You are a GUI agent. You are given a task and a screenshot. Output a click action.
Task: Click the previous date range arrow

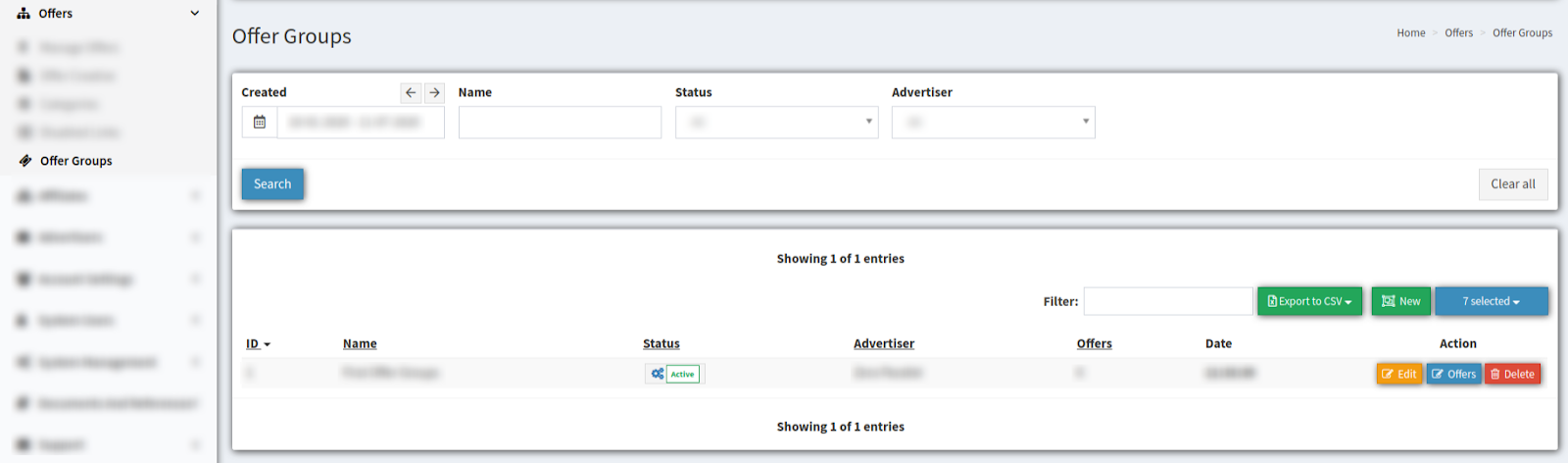pyautogui.click(x=411, y=92)
